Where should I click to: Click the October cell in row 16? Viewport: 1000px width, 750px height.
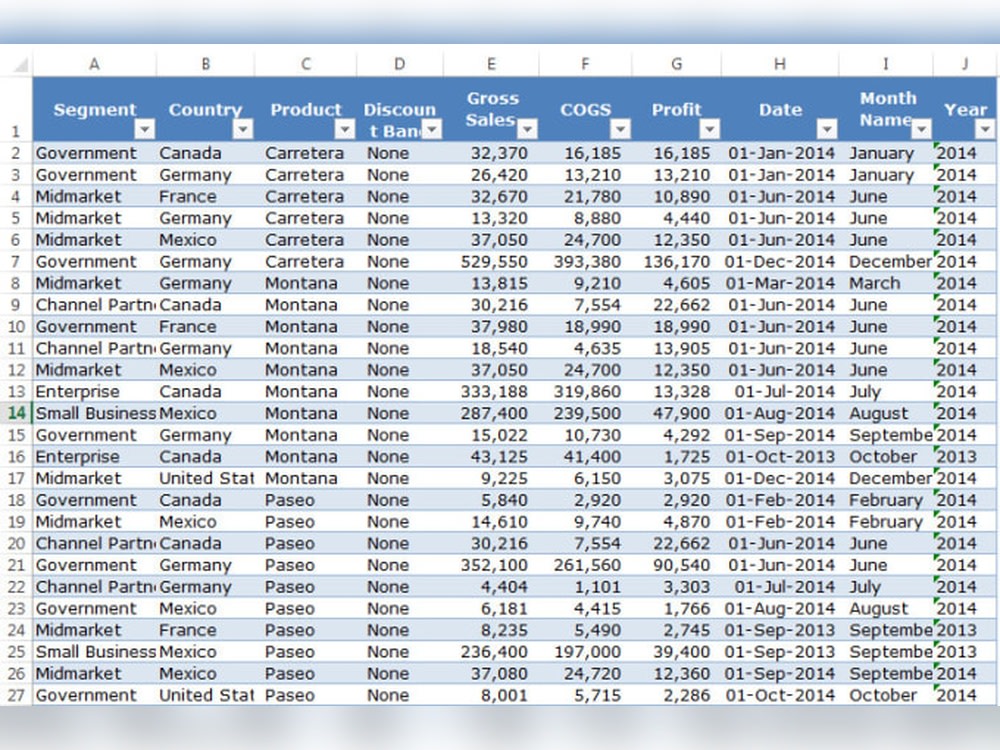click(x=886, y=457)
